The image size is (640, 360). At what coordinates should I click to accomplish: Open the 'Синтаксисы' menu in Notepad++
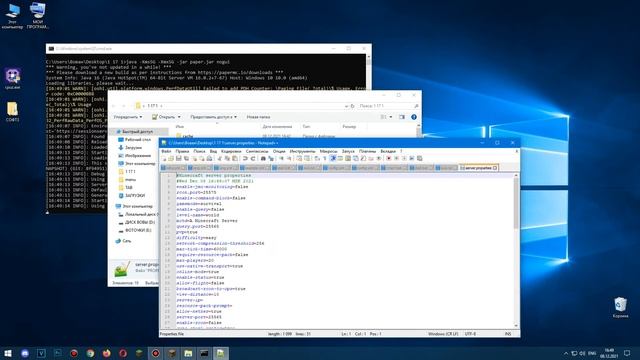point(257,151)
